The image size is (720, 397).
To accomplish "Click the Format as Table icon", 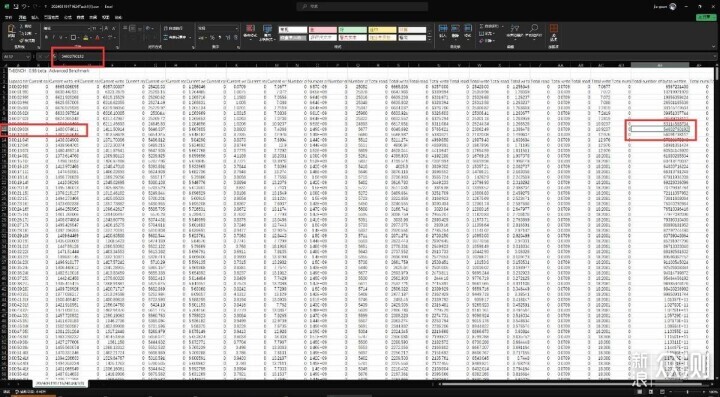I will (267, 32).
